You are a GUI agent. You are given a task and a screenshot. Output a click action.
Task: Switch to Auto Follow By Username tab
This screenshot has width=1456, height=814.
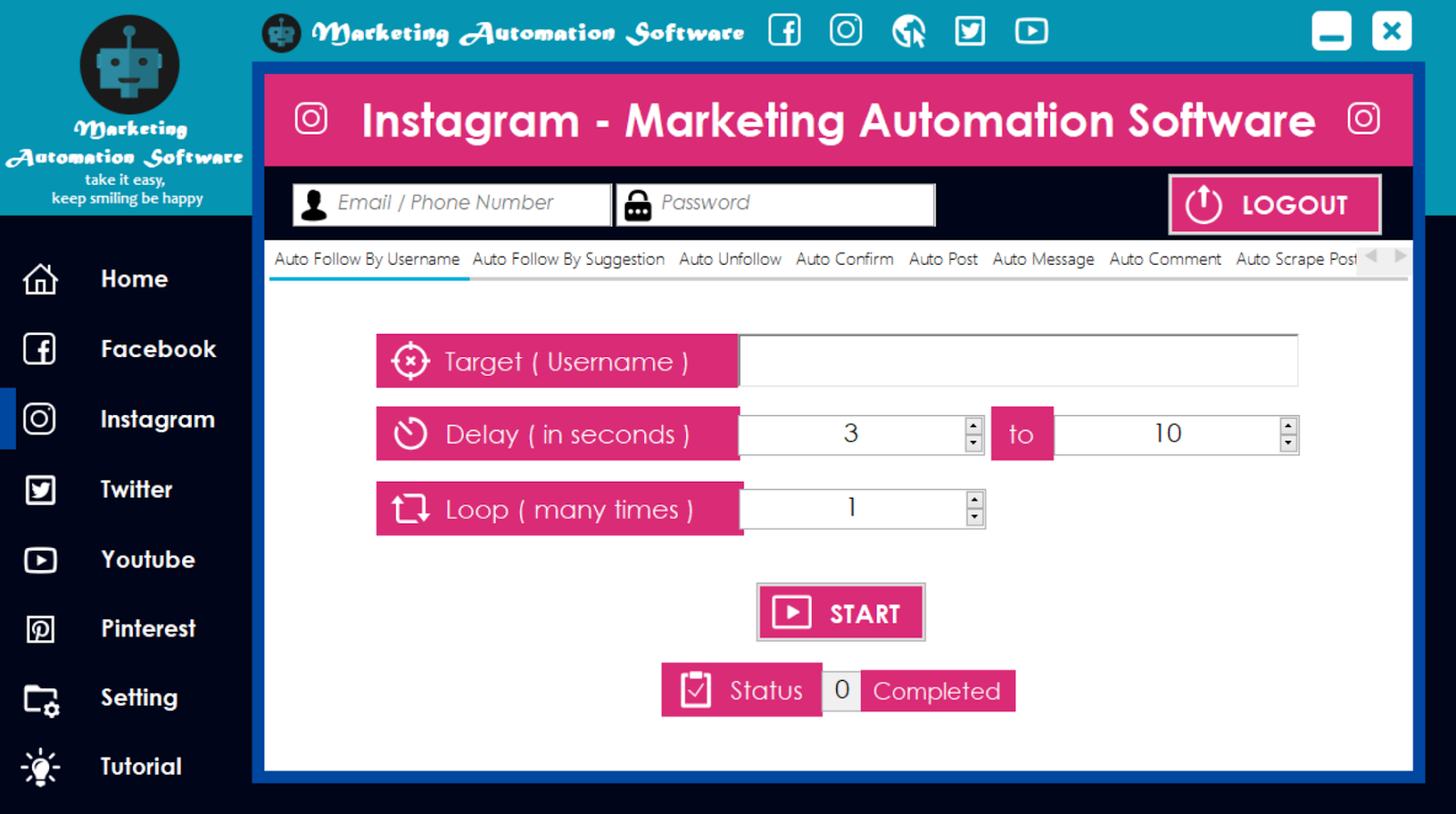pos(367,259)
